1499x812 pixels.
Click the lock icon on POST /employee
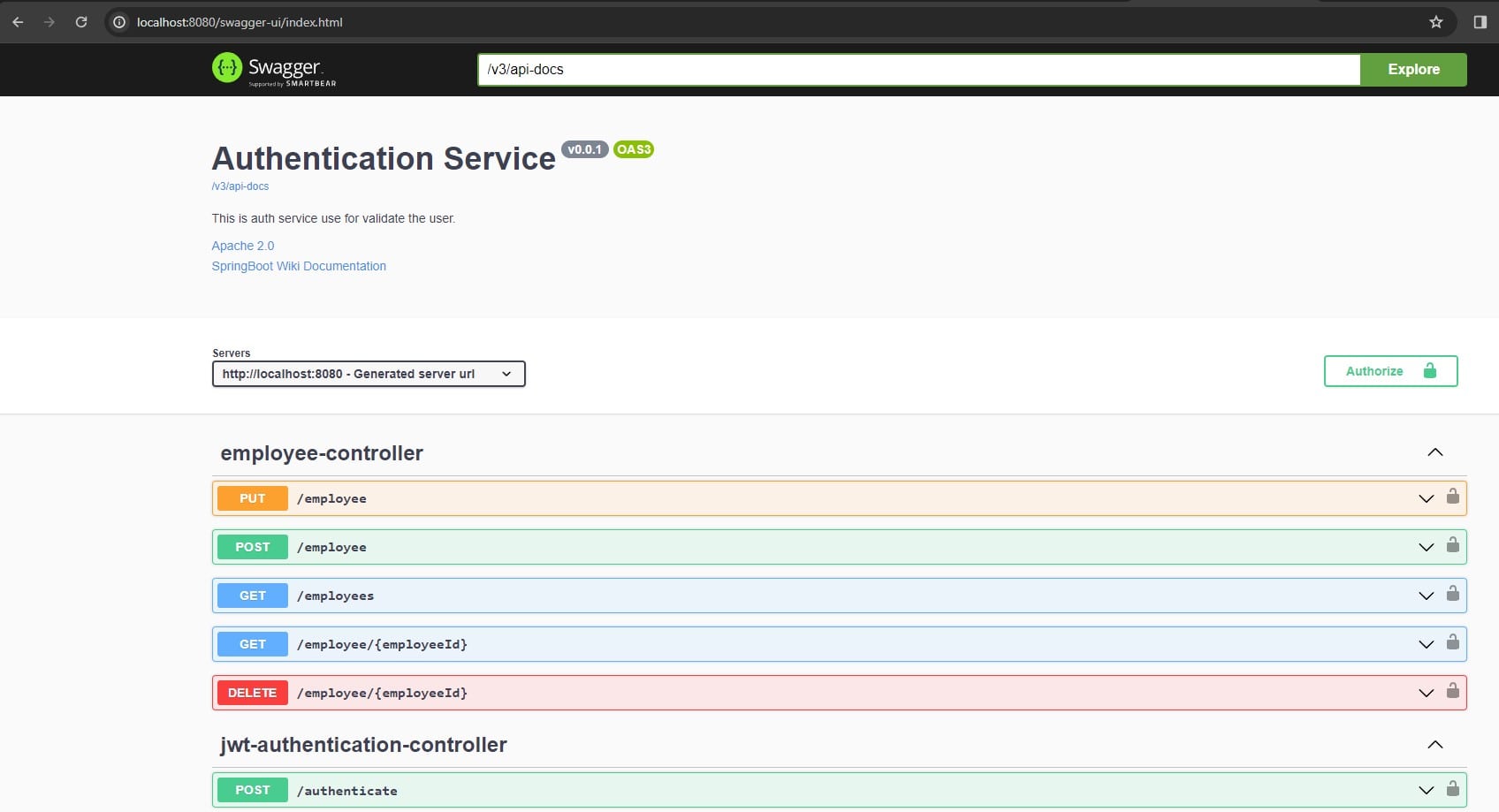click(1452, 545)
